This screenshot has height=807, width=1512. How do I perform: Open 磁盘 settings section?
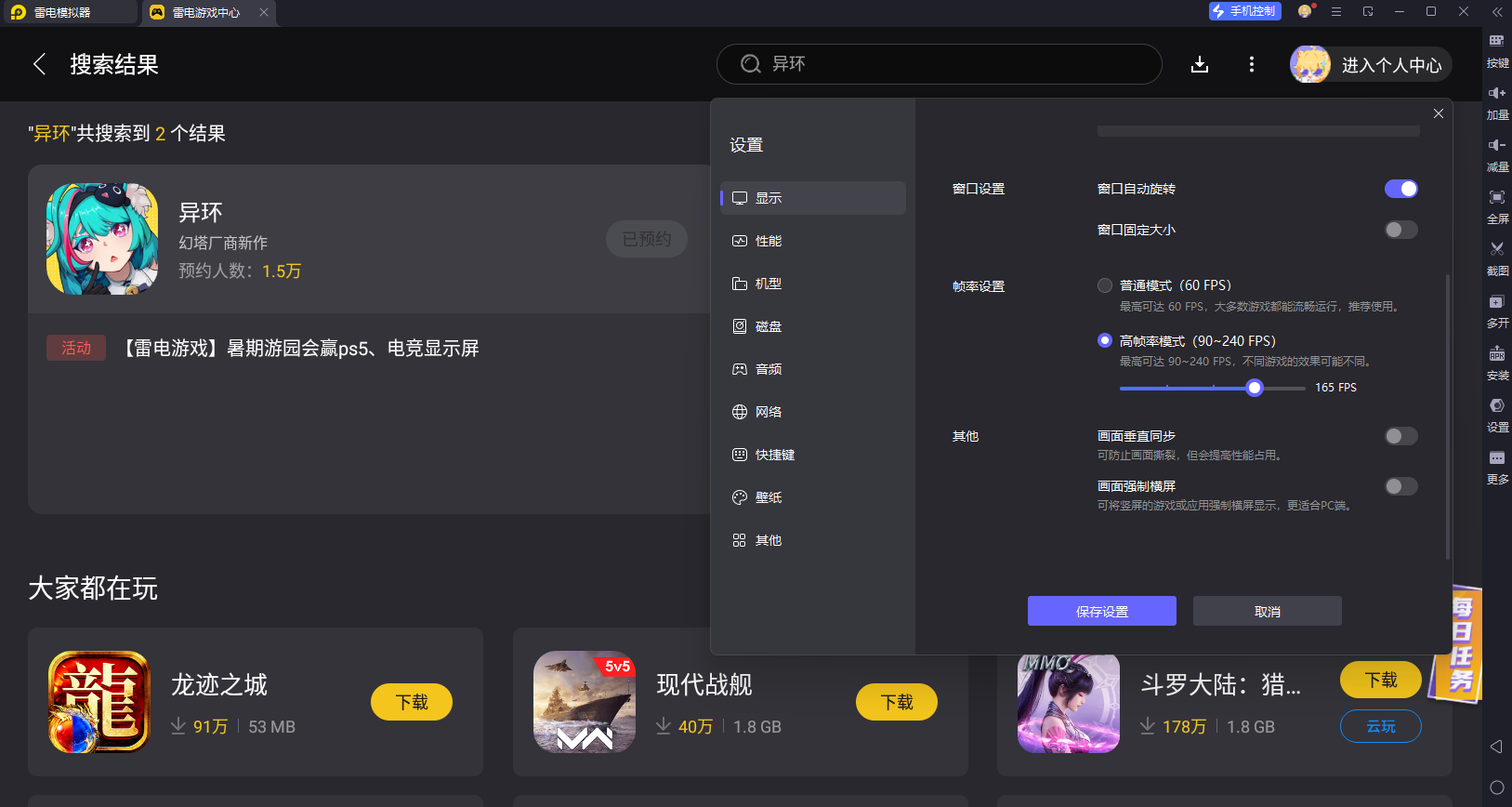812,326
